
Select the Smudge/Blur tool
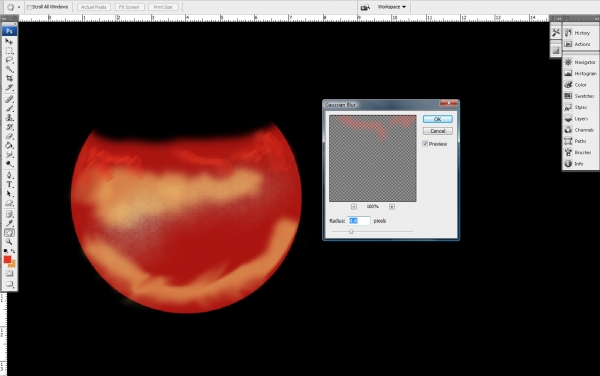click(9, 155)
